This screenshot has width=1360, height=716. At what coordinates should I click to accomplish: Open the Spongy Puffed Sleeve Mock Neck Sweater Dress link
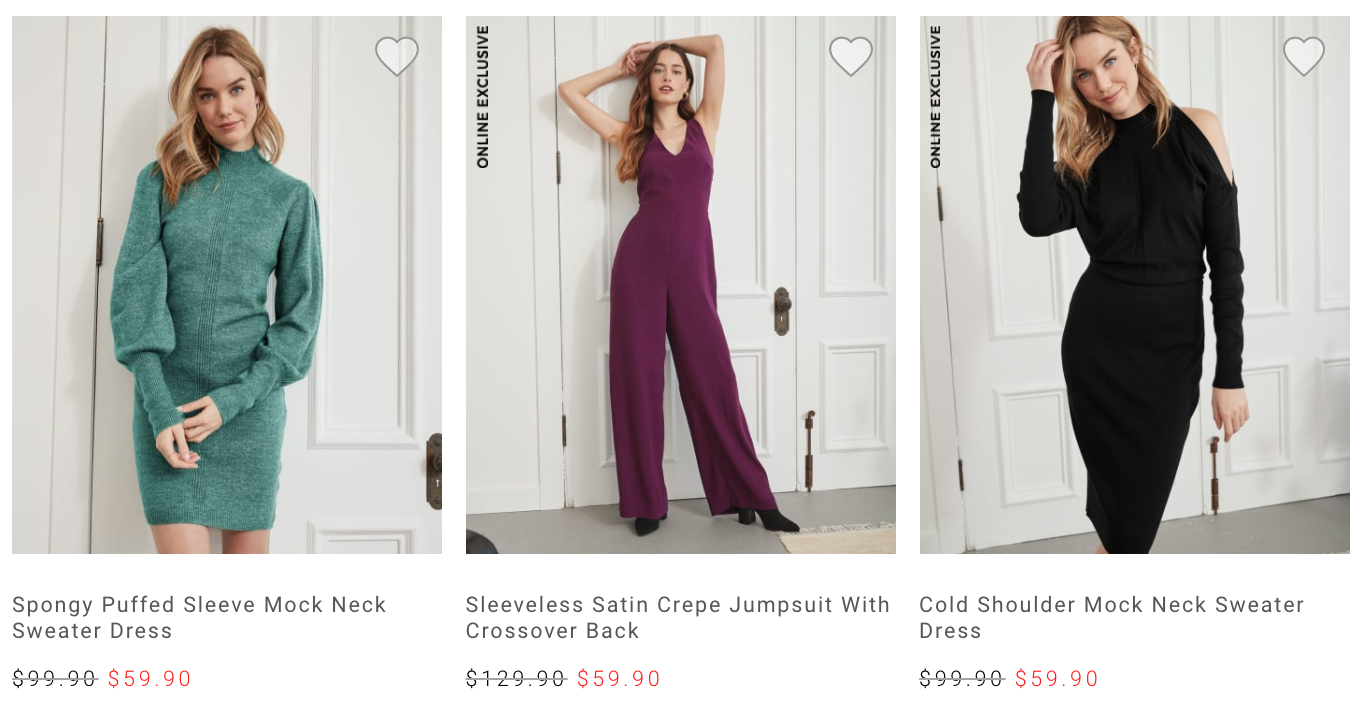(x=199, y=605)
